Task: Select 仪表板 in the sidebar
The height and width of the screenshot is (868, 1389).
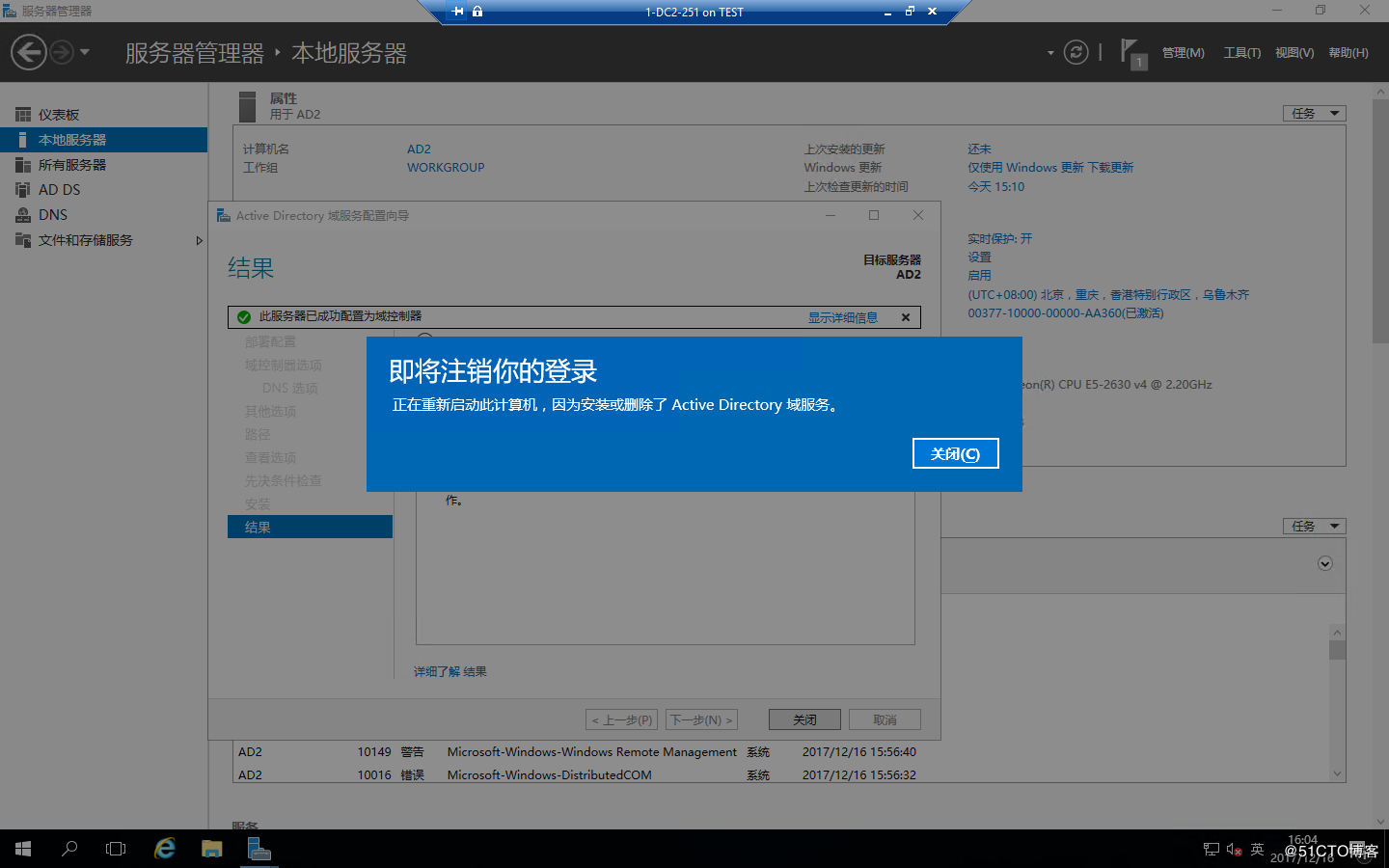Action: (x=103, y=115)
